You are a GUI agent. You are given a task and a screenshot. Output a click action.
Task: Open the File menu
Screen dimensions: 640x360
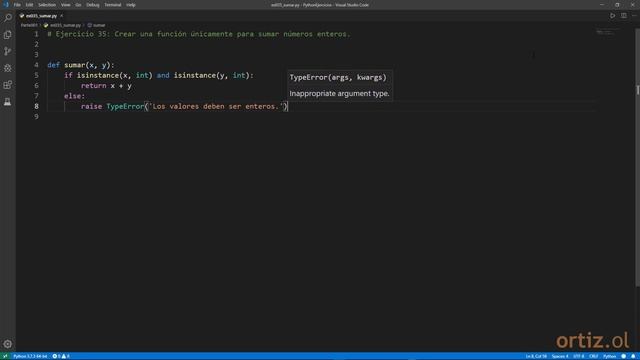pyautogui.click(x=17, y=5)
